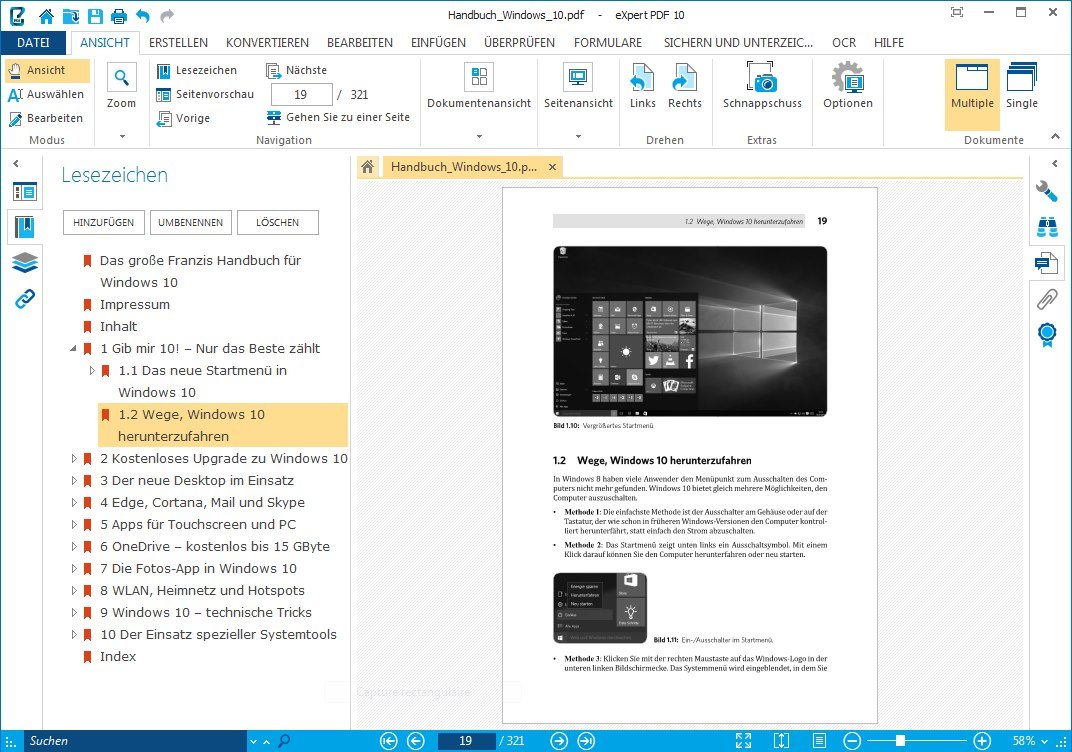Switch to the OCR ribbon tab
1072x752 pixels.
(844, 42)
